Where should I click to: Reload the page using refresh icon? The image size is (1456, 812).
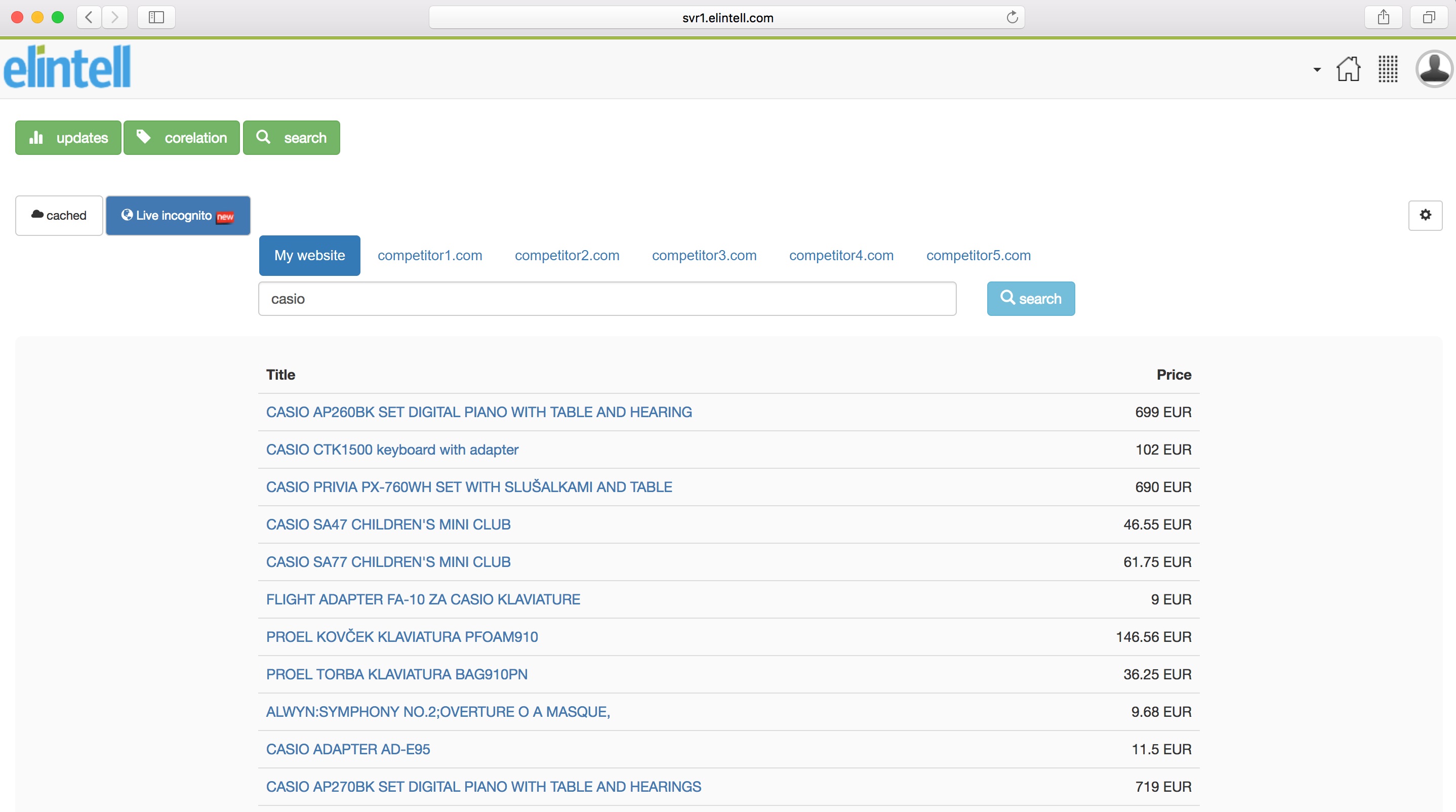(1012, 17)
